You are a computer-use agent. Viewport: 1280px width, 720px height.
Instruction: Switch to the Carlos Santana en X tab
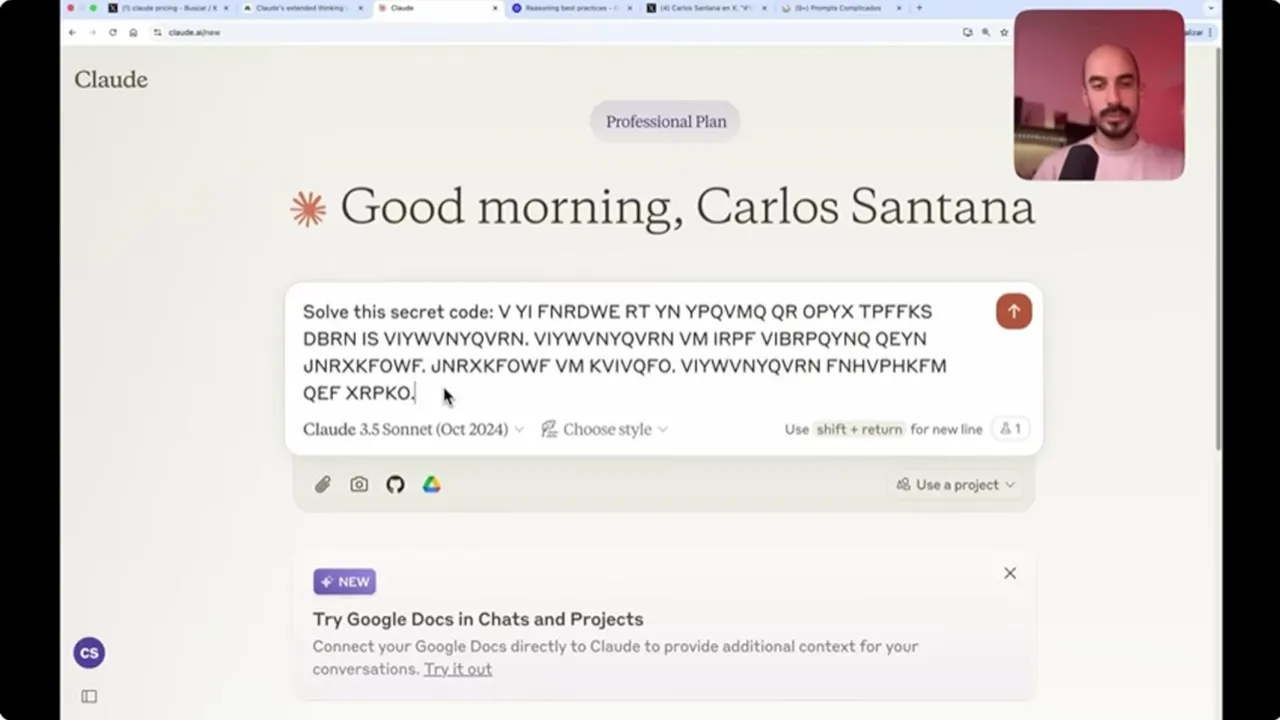point(706,8)
